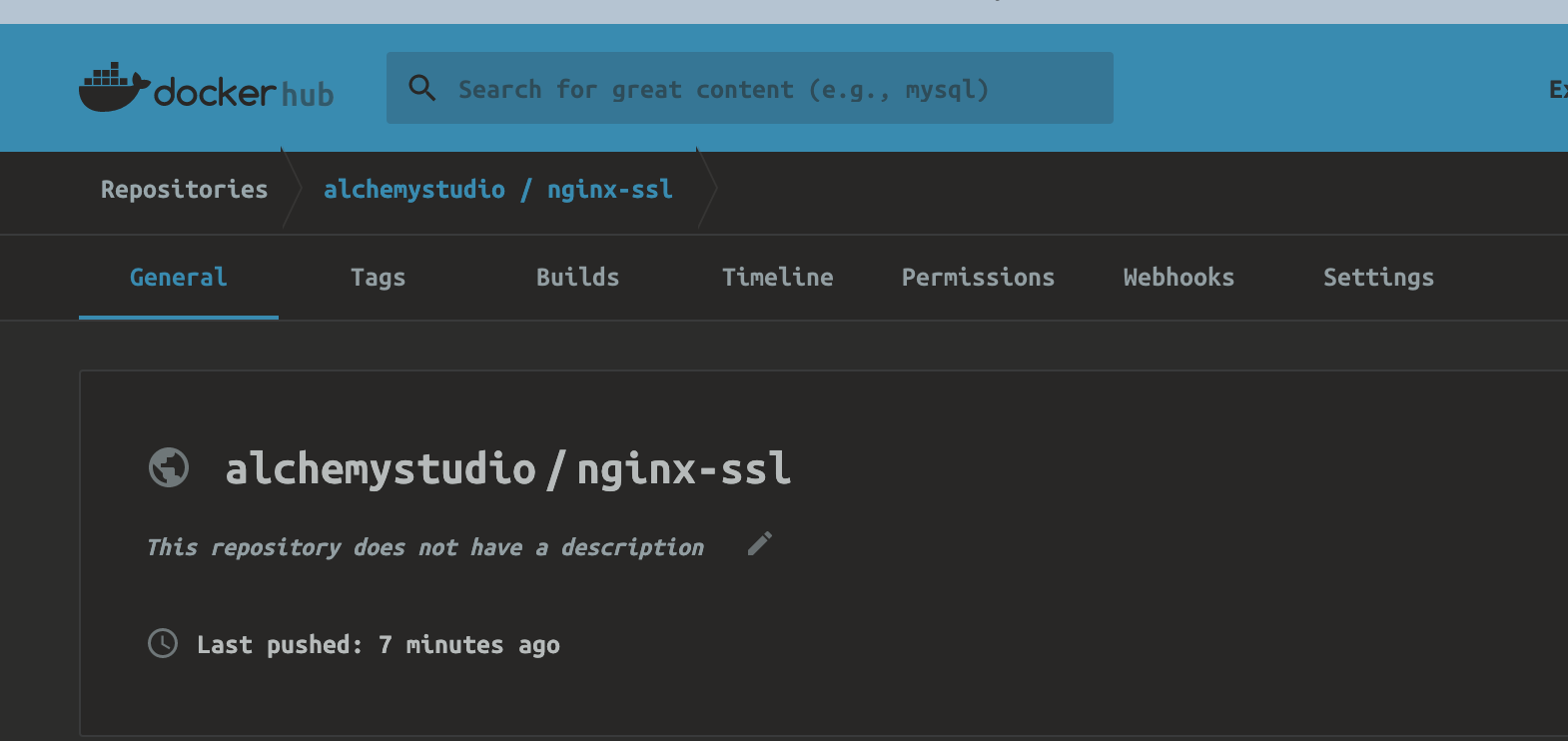Go to the Webhooks tab
The width and height of the screenshot is (1568, 741).
coord(1178,278)
